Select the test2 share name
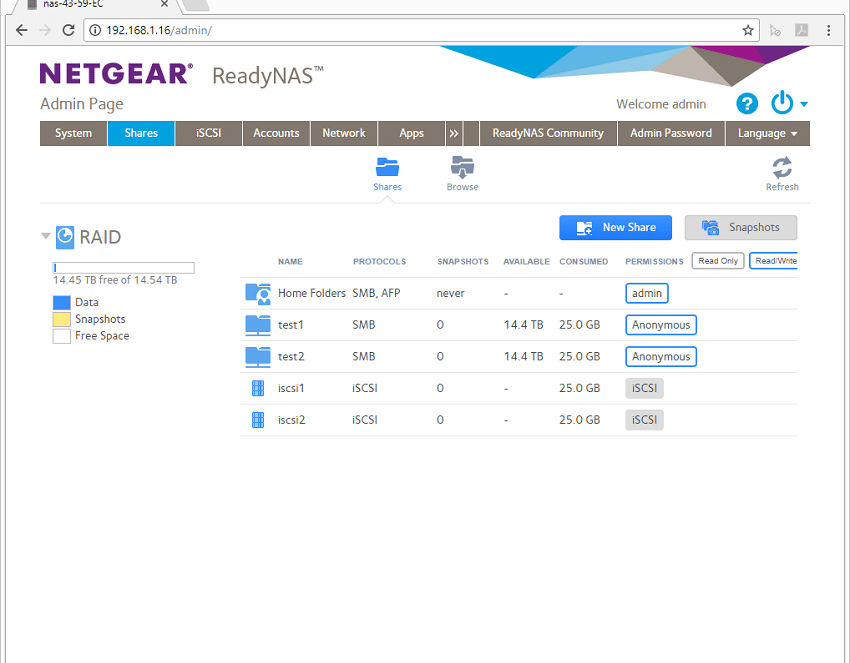This screenshot has height=663, width=850. pyautogui.click(x=291, y=356)
